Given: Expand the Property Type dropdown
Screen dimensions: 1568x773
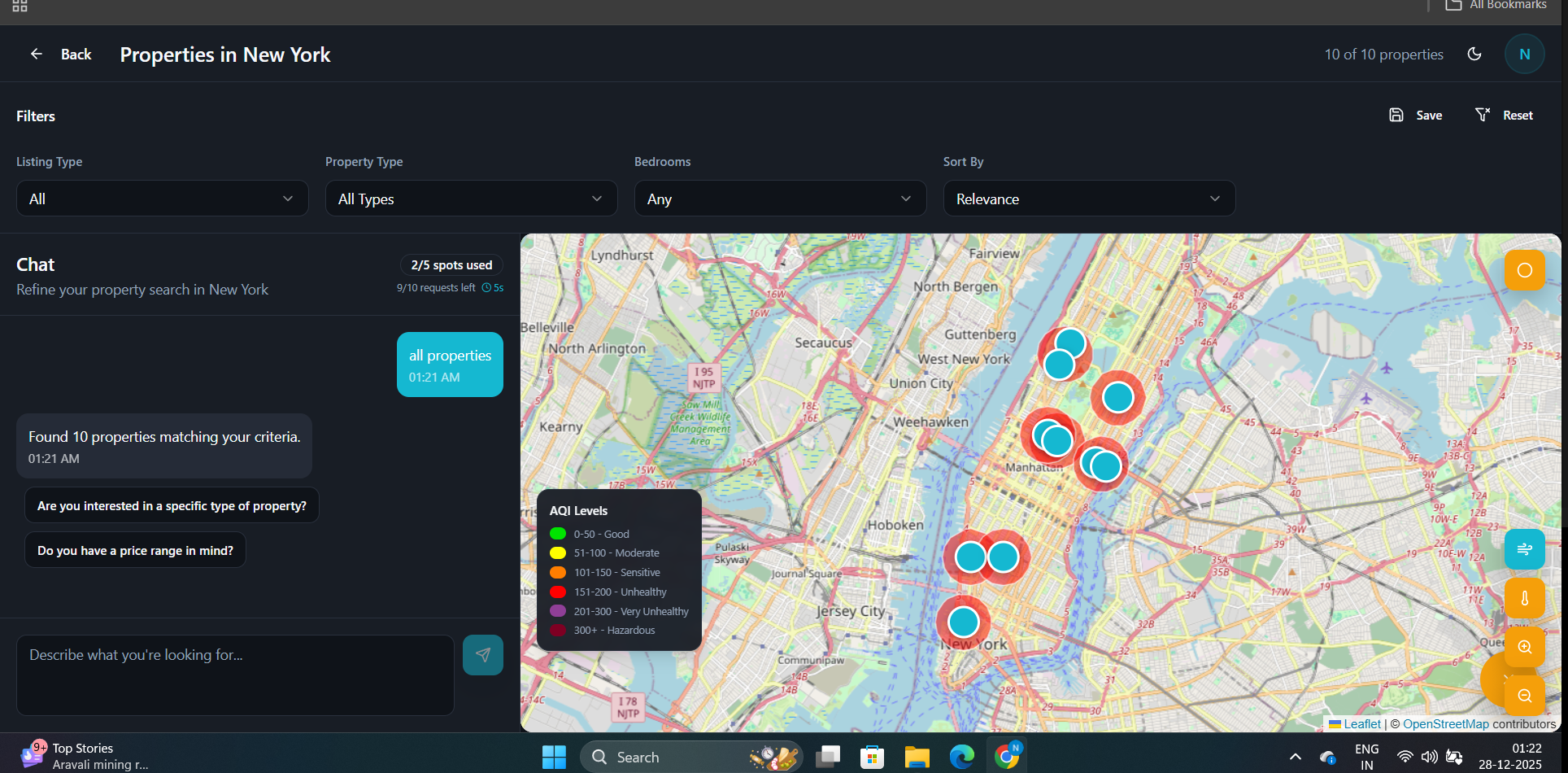Looking at the screenshot, I should (x=471, y=199).
